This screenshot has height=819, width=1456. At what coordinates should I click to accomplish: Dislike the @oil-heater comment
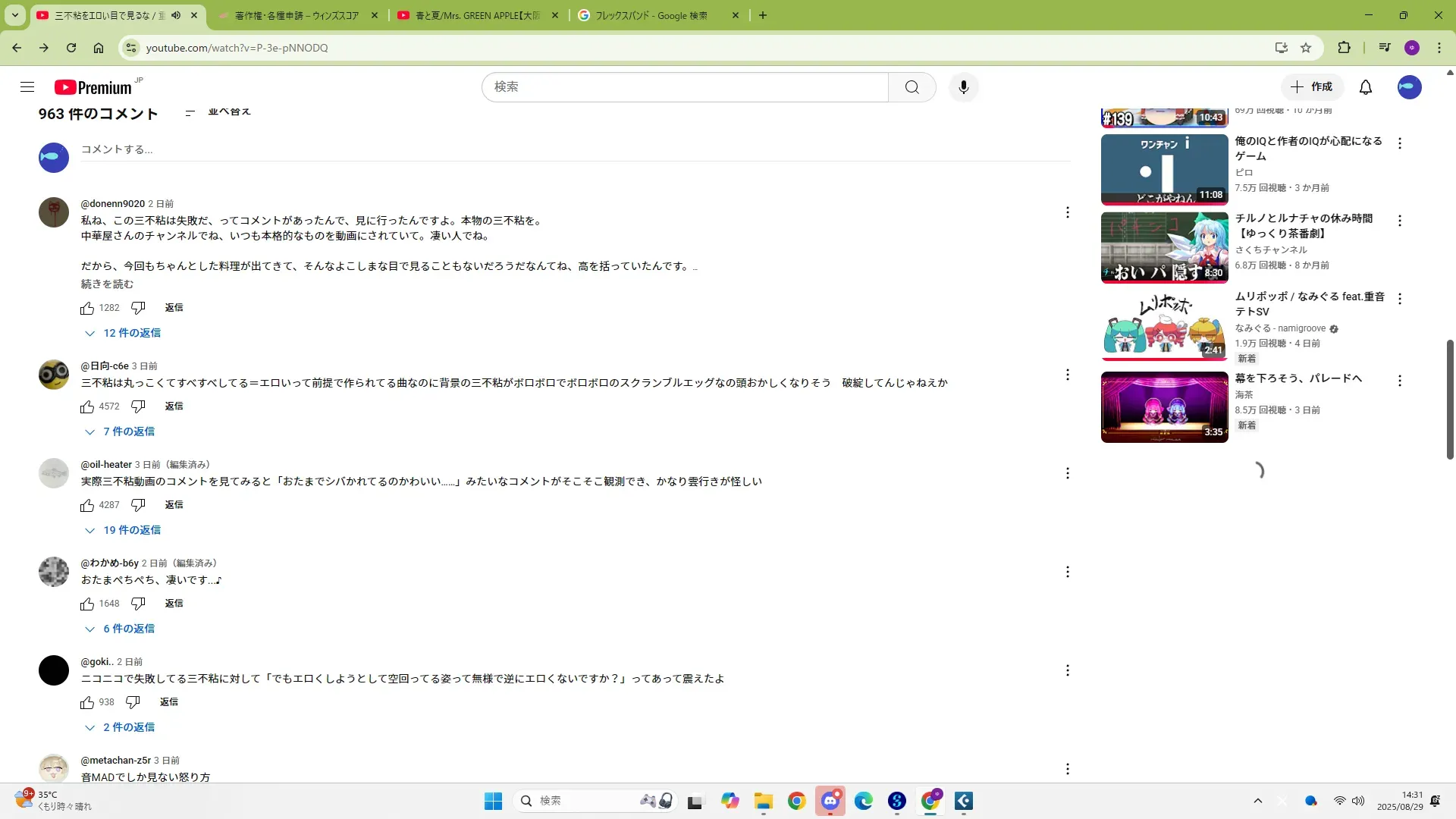tap(138, 505)
